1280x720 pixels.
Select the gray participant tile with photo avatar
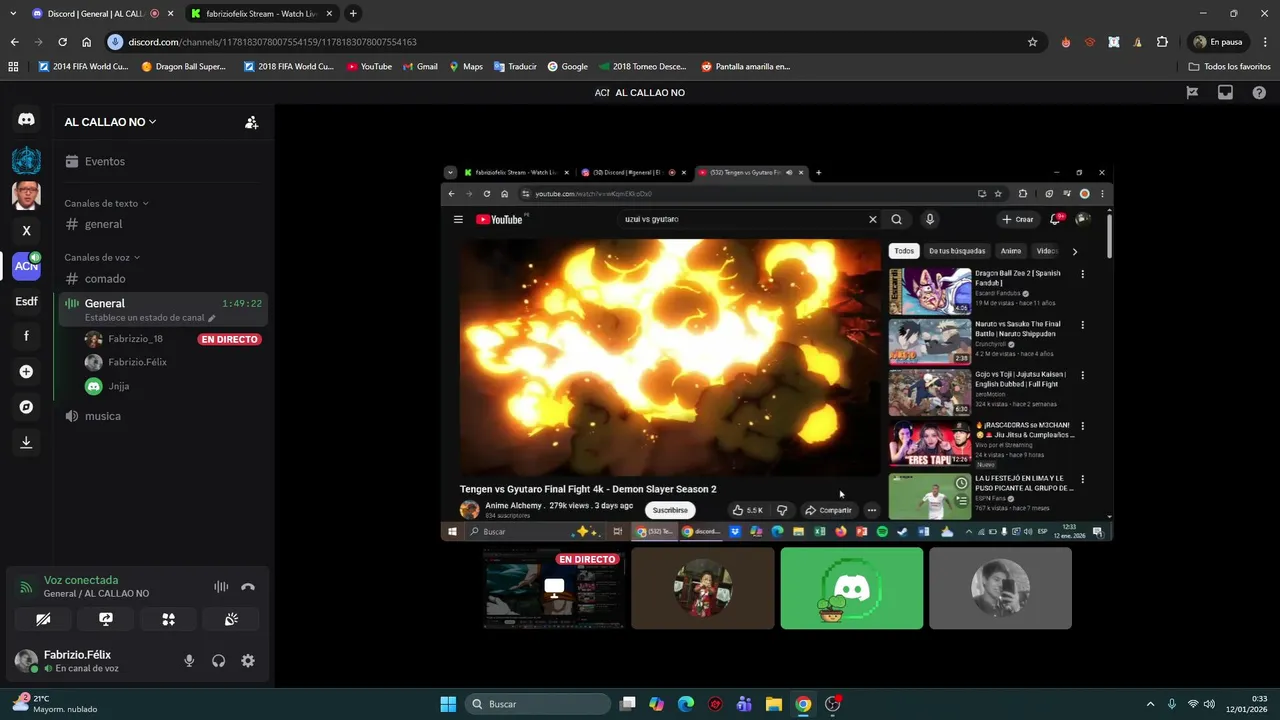pos(1000,588)
